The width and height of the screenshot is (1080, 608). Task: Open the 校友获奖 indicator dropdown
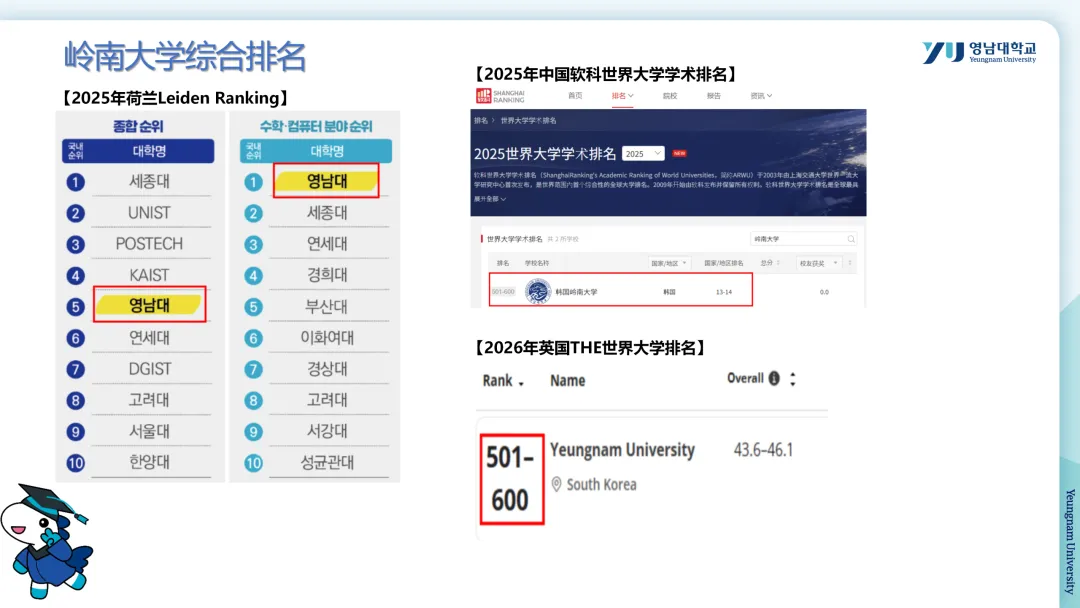click(x=818, y=263)
